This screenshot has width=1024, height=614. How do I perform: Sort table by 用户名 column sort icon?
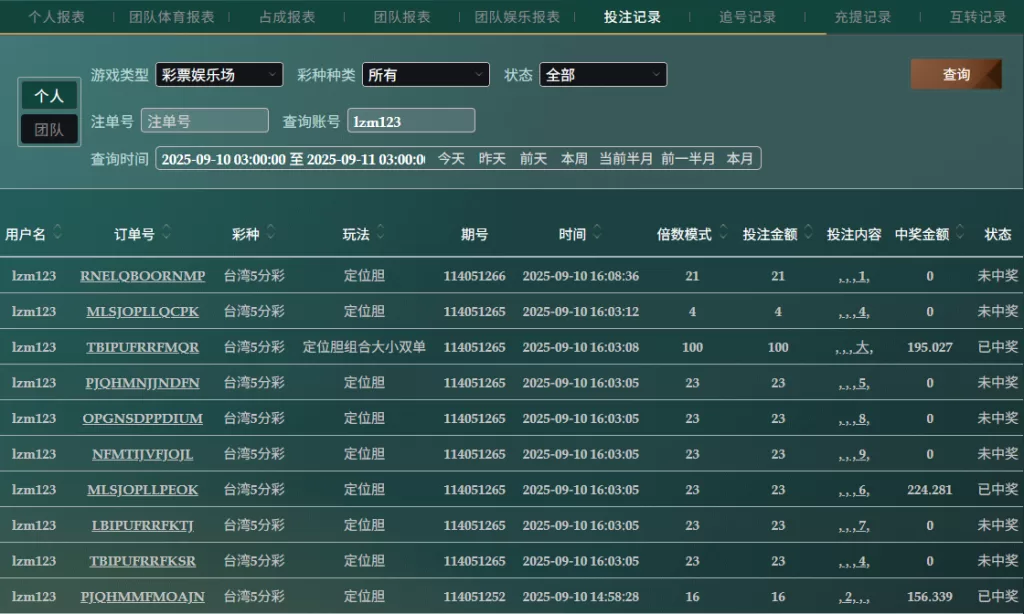click(x=58, y=233)
